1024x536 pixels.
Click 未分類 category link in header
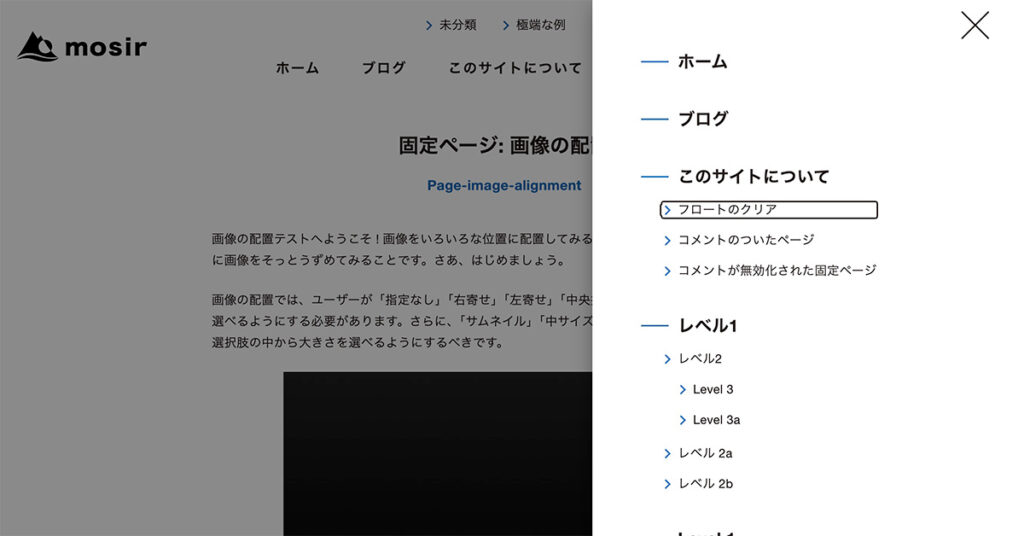click(457, 25)
